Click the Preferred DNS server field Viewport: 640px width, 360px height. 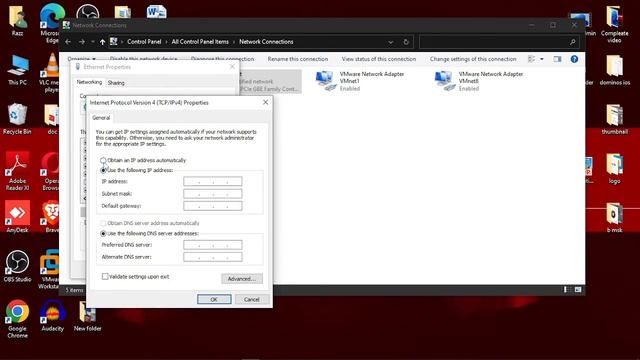pyautogui.click(x=213, y=245)
